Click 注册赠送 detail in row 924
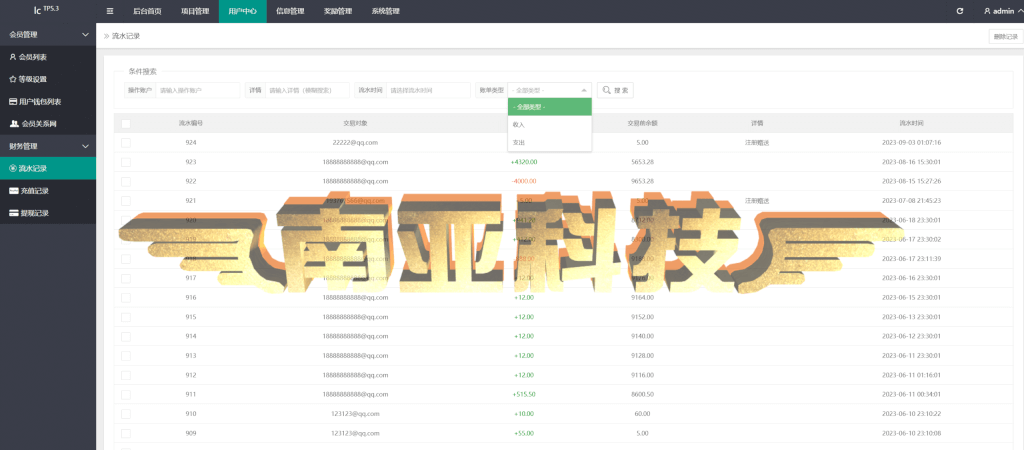The width and height of the screenshot is (1024, 450). click(x=757, y=142)
